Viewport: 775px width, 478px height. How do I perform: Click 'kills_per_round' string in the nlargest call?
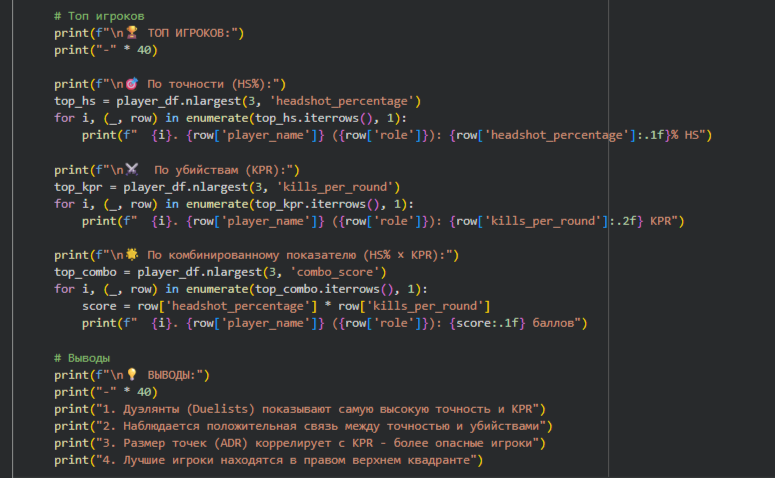pyautogui.click(x=335, y=187)
